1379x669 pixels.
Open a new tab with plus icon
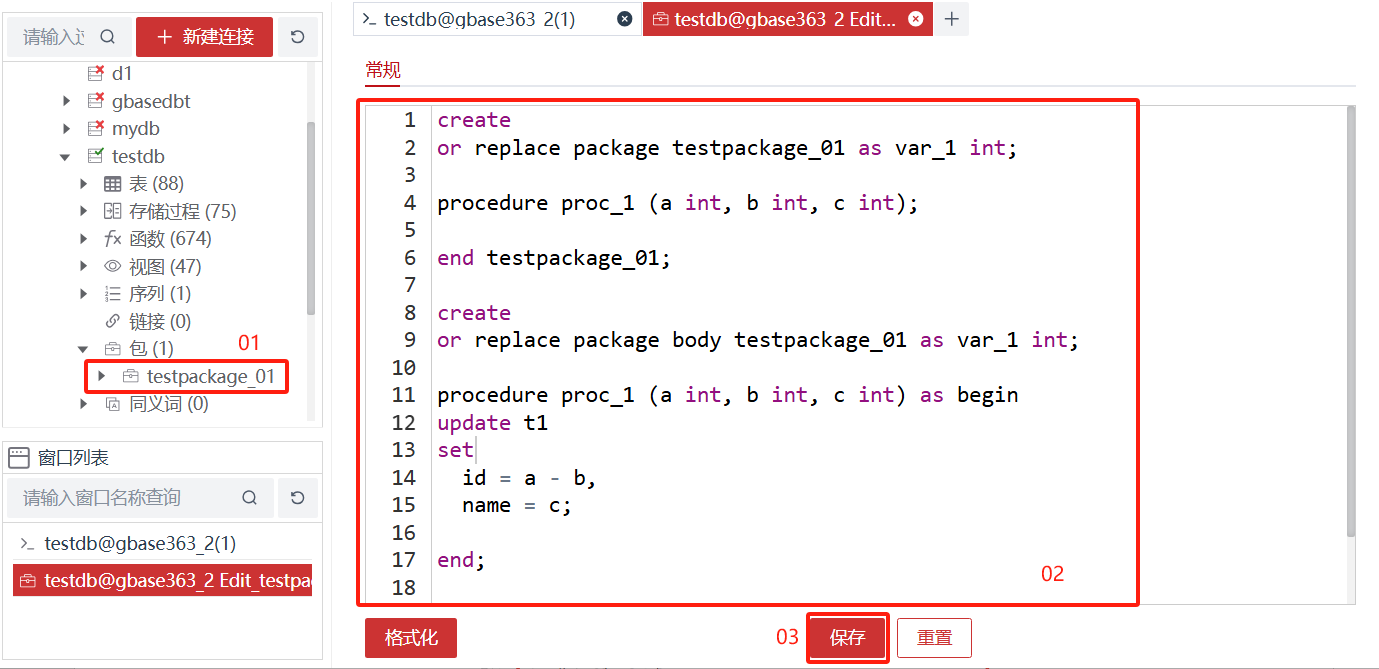(951, 19)
